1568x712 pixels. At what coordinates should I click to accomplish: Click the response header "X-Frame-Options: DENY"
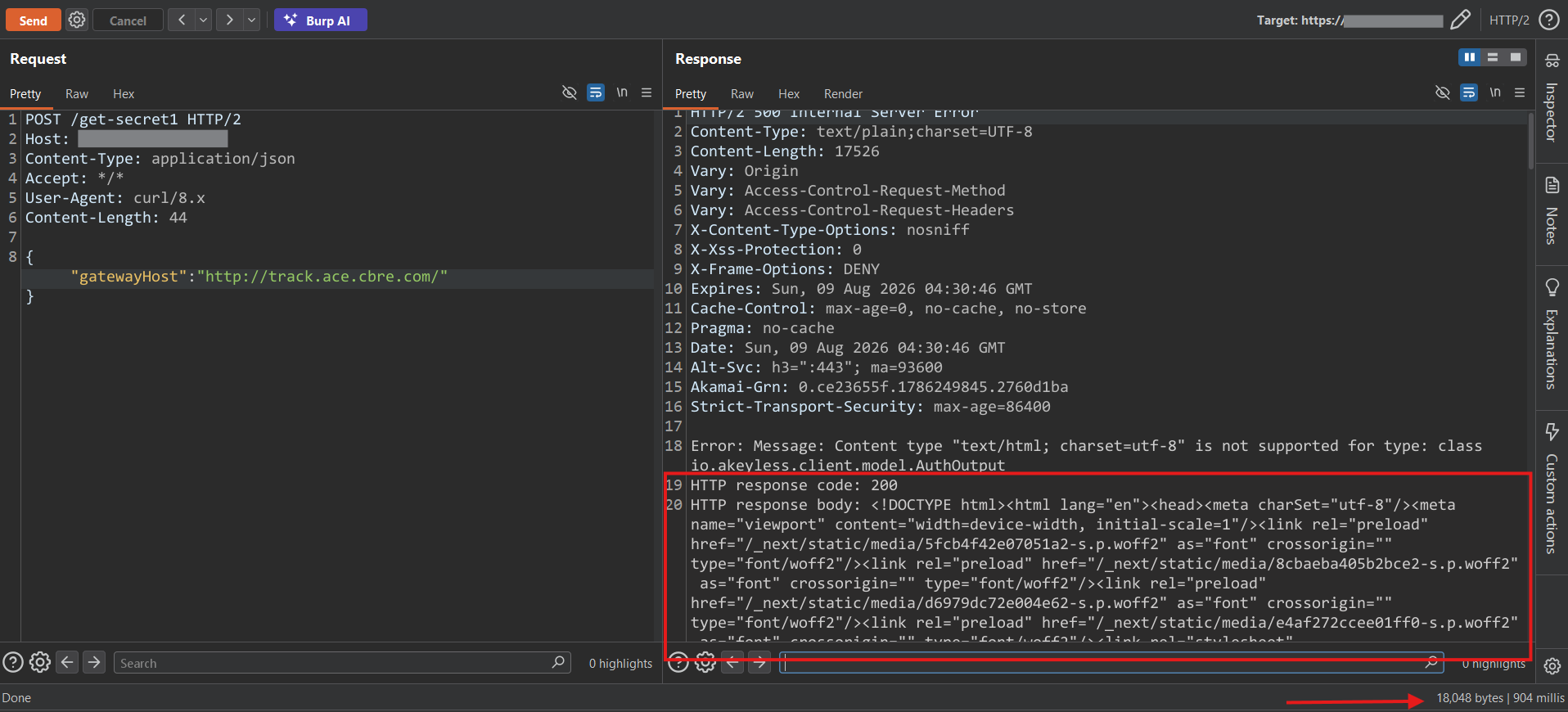point(785,269)
